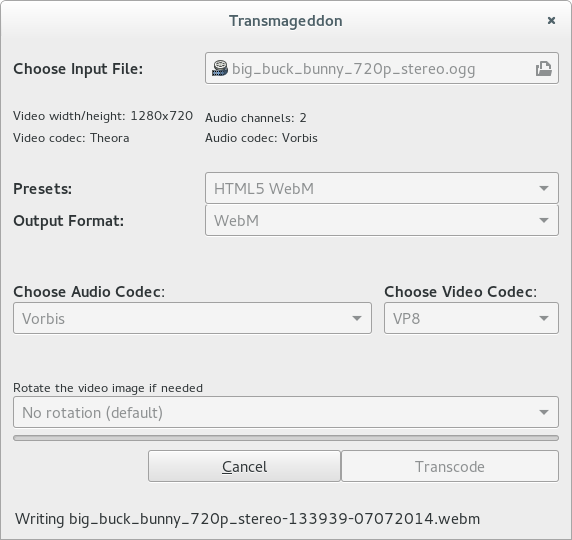Click the big_buck_bunny_720p_stereo.ogg filename text
Image resolution: width=572 pixels, height=540 pixels.
pos(353,69)
